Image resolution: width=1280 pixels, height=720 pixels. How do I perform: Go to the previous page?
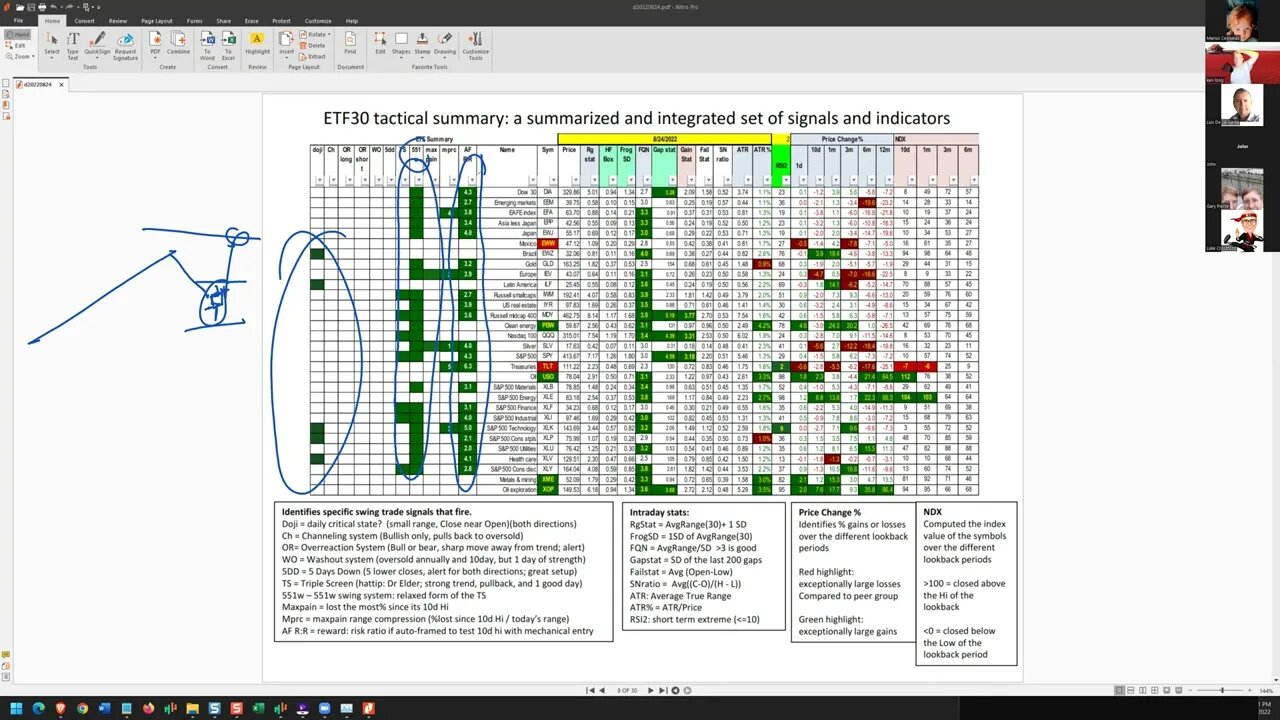point(600,690)
